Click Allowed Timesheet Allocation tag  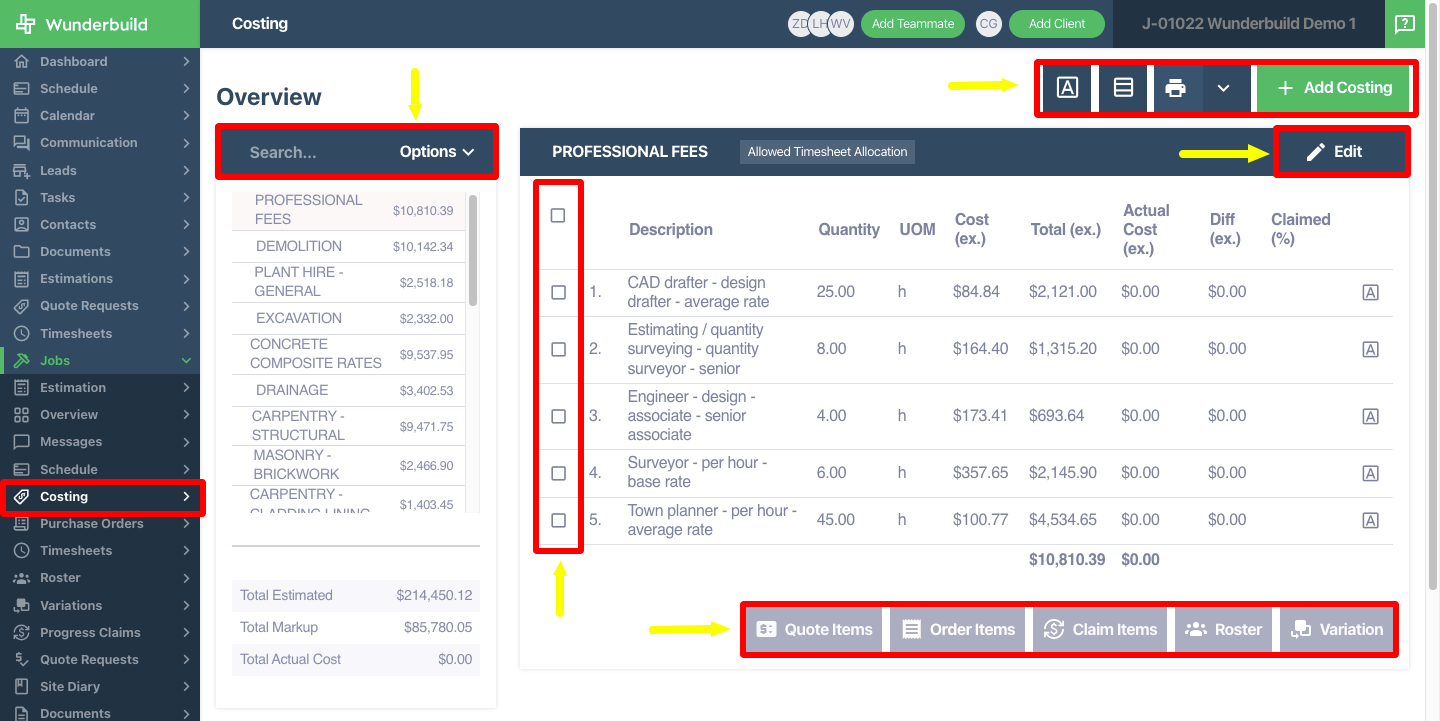click(828, 152)
